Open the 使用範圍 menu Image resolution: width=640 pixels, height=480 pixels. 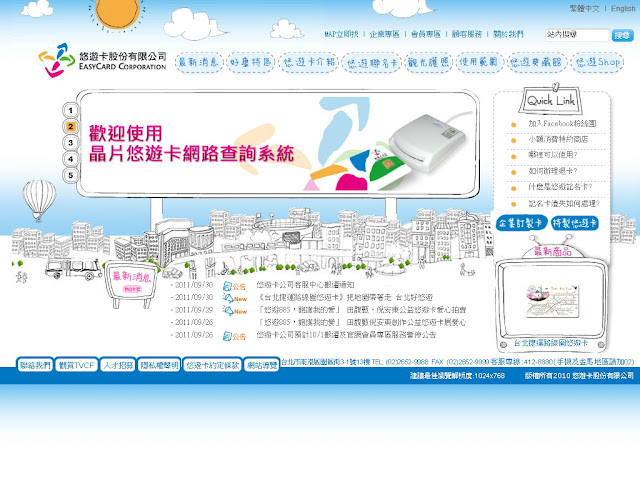point(479,62)
